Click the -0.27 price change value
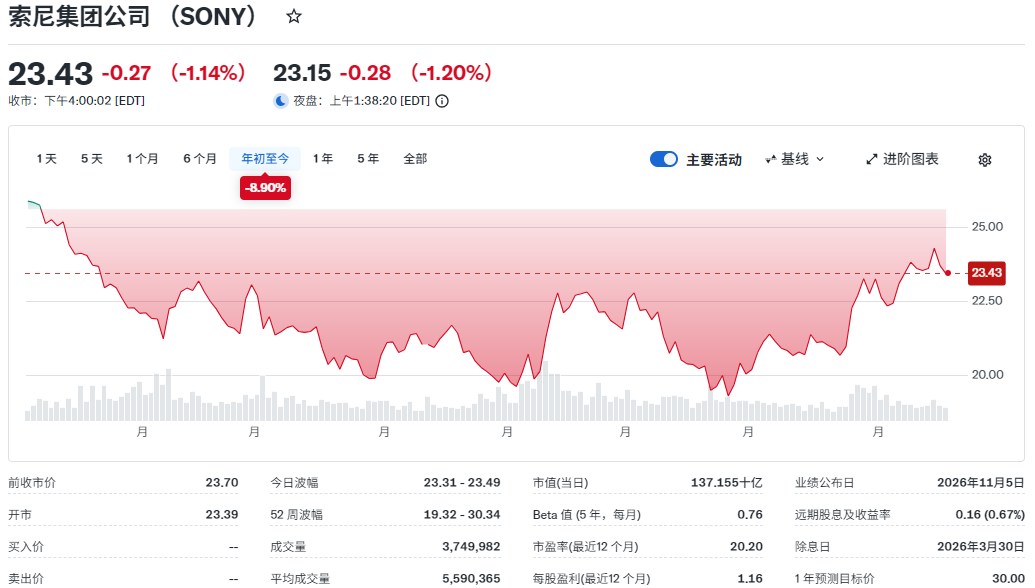 coord(126,73)
